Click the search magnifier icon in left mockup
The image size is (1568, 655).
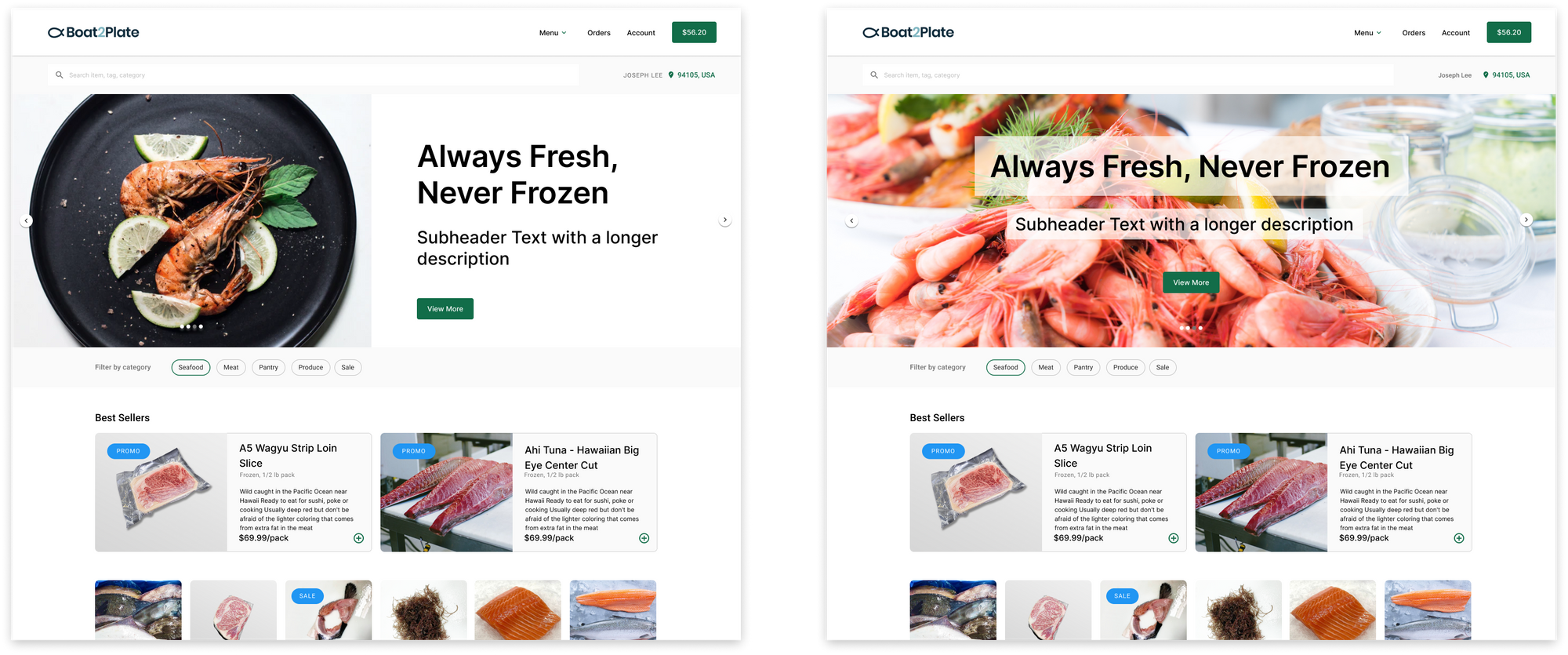59,75
